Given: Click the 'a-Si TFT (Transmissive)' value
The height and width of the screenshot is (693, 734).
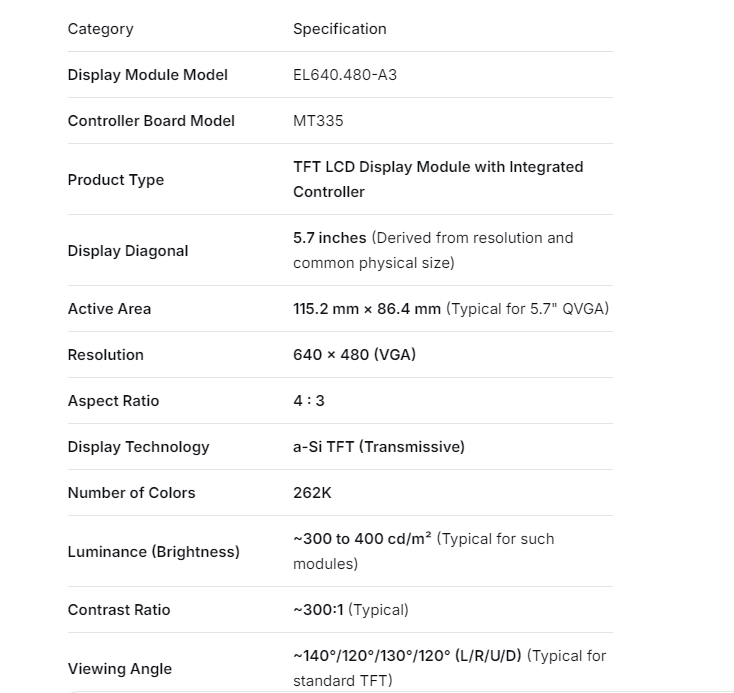Looking at the screenshot, I should (x=378, y=447).
